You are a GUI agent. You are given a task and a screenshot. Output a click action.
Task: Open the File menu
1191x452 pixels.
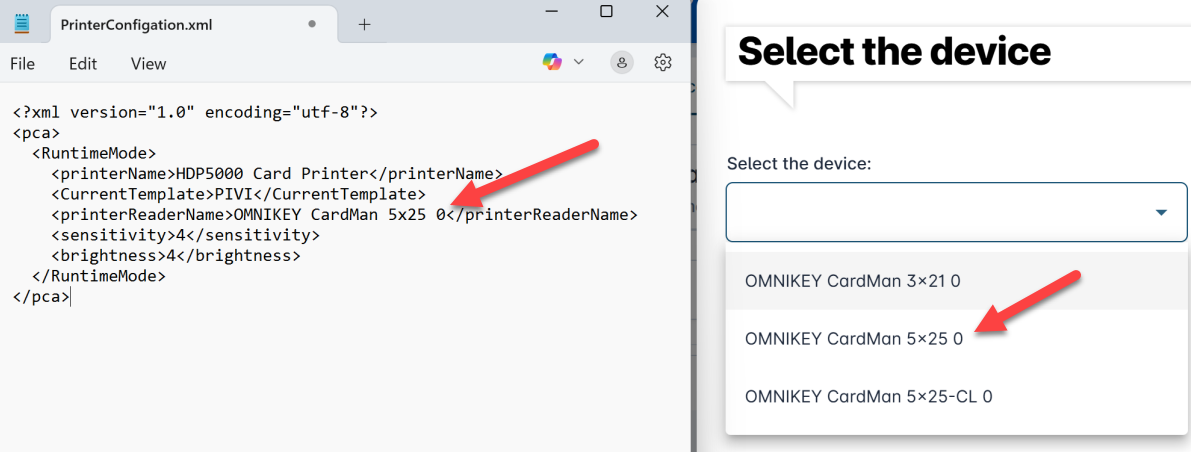tap(22, 64)
